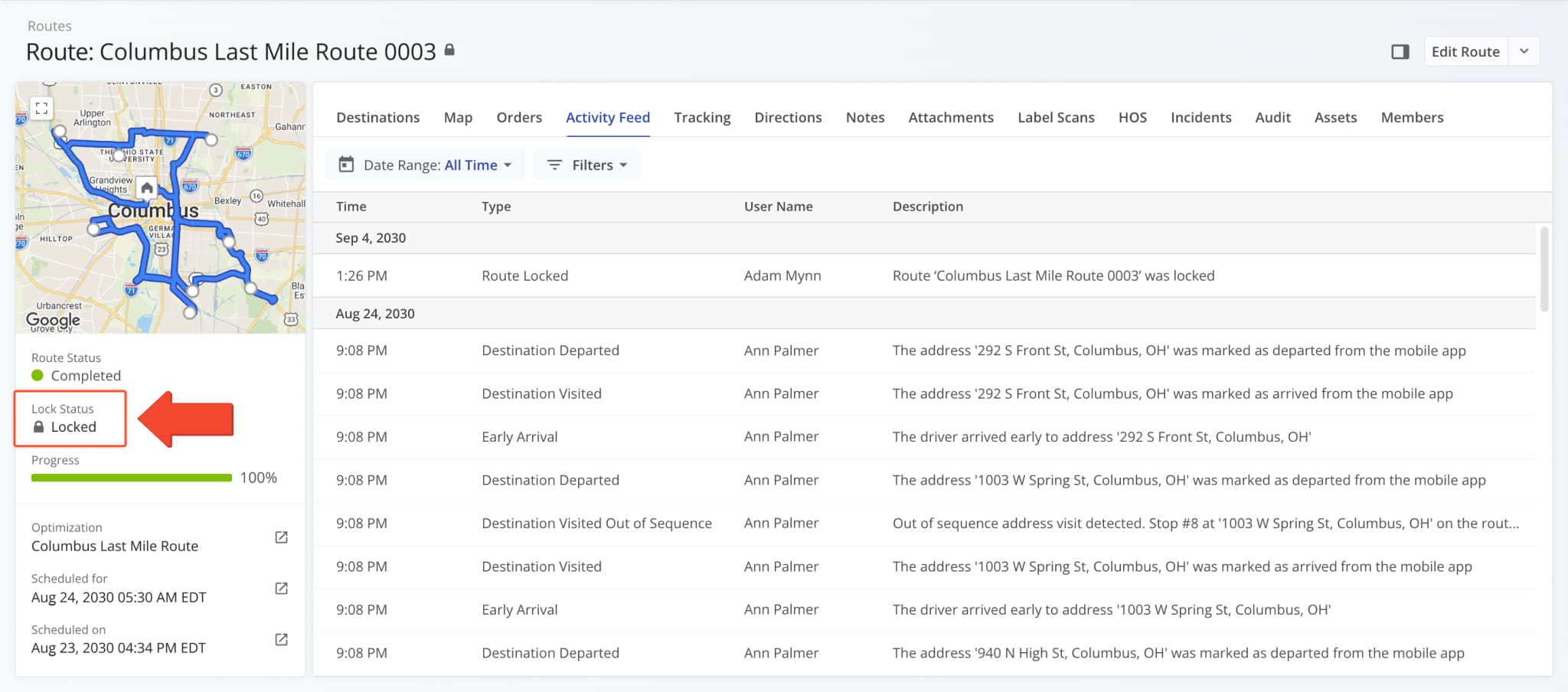Open the Date Range All Time dropdown
The height and width of the screenshot is (692, 1568).
point(425,165)
